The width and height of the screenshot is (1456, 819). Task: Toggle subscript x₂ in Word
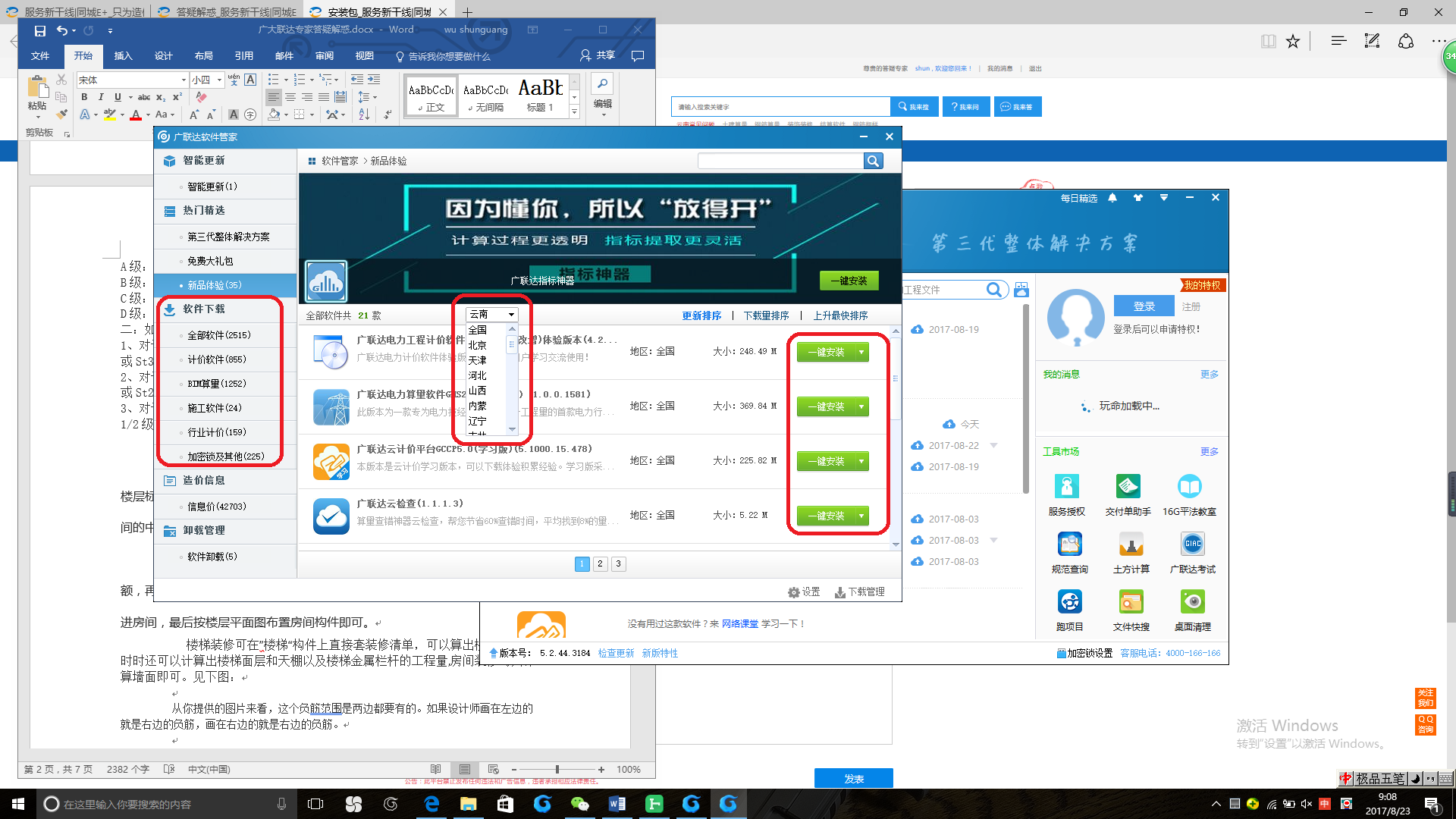tap(160, 97)
